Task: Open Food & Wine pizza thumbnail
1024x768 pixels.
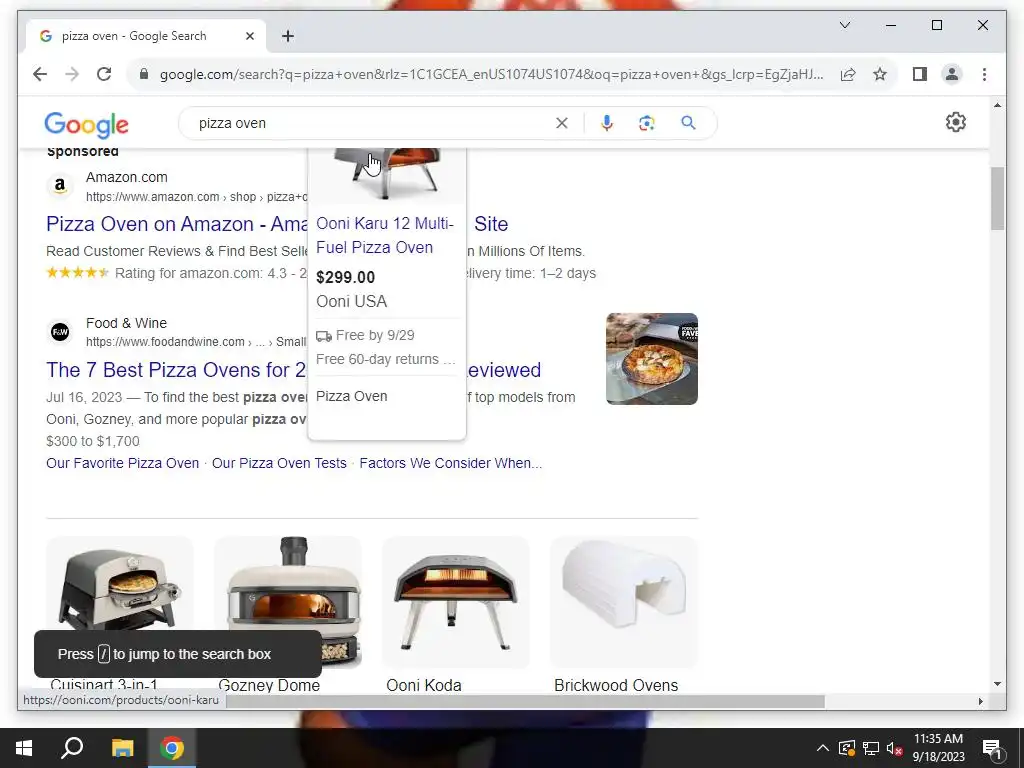Action: (652, 359)
